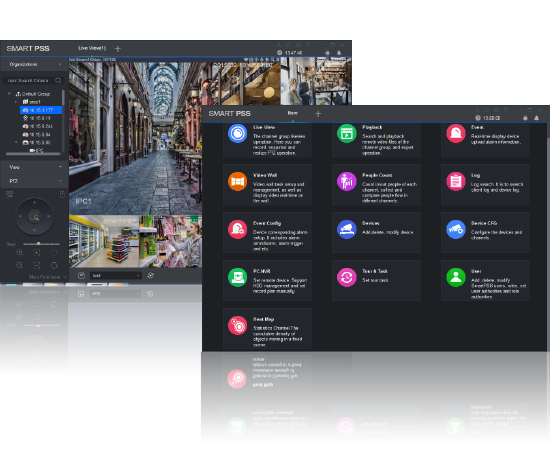The image size is (550, 450).
Task: Open the PC-NVR module icon
Action: pyautogui.click(x=237, y=277)
